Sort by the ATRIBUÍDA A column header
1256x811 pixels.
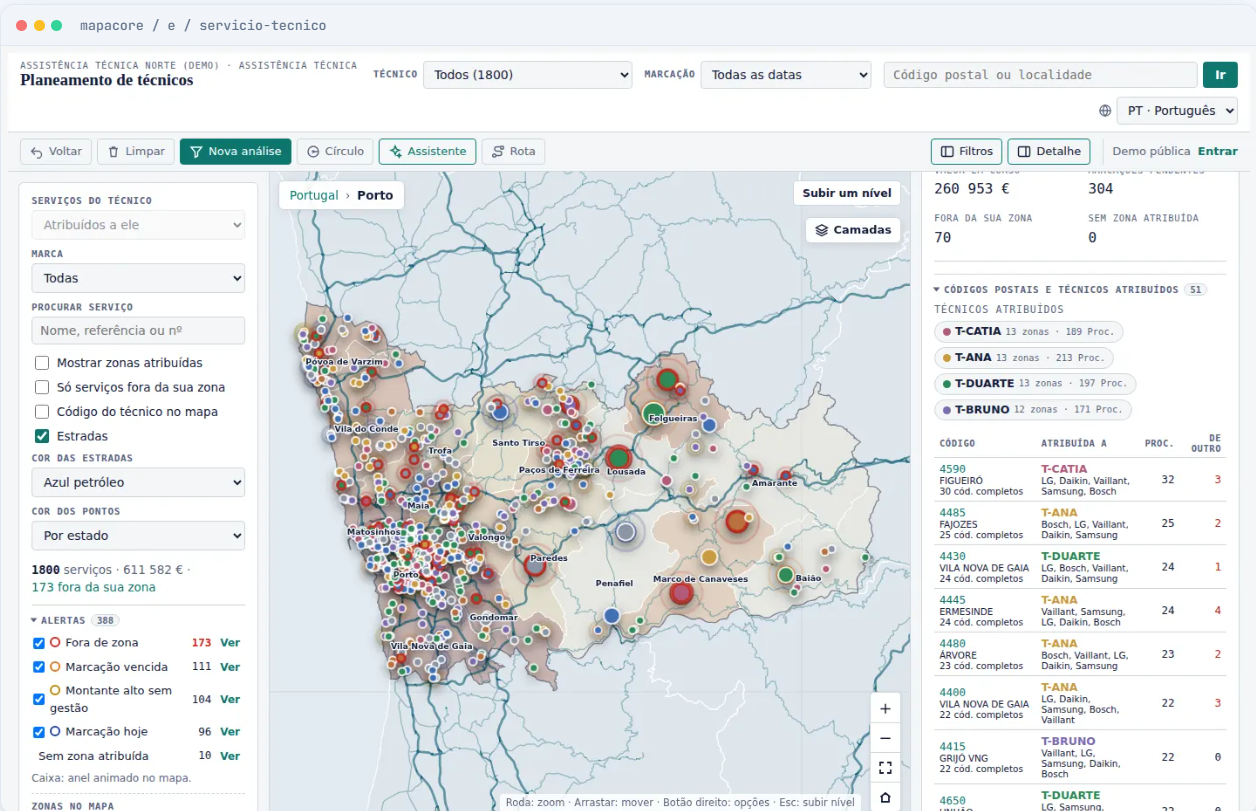[x=1074, y=443]
